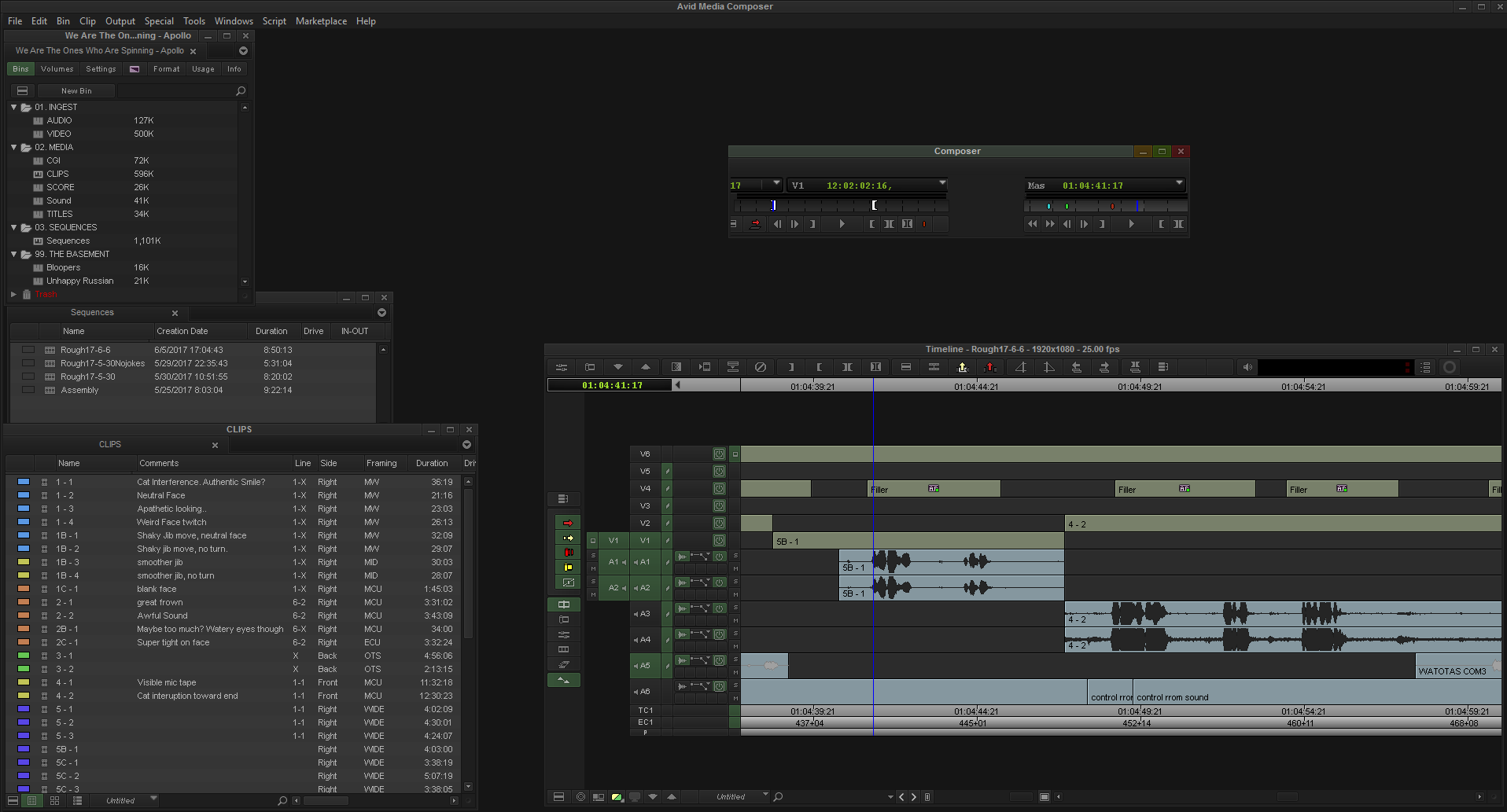Click the Fast Menu icon of project window
The height and width of the screenshot is (812, 1507).
click(x=243, y=51)
